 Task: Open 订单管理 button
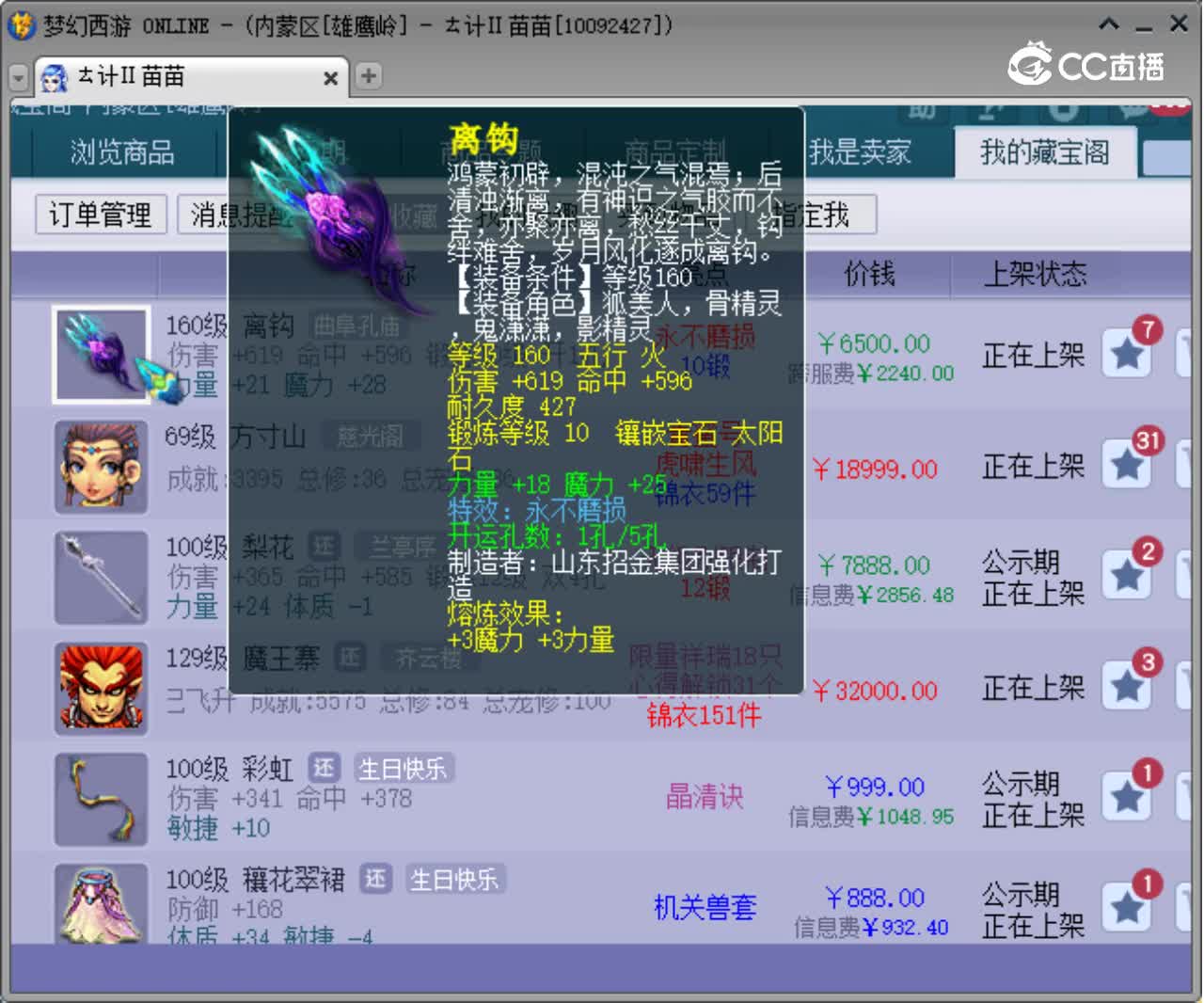101,215
